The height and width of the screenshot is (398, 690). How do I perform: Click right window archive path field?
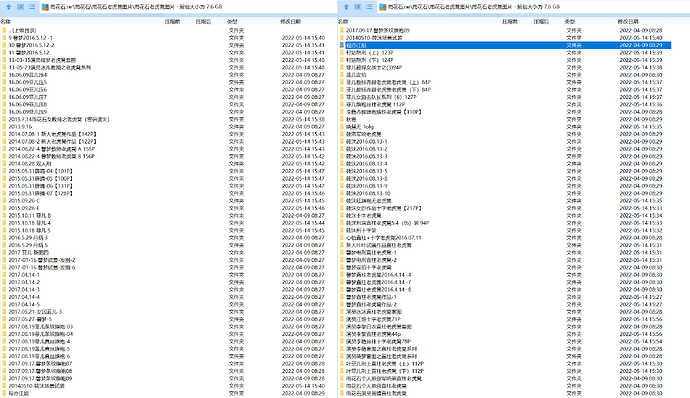[x=534, y=7]
